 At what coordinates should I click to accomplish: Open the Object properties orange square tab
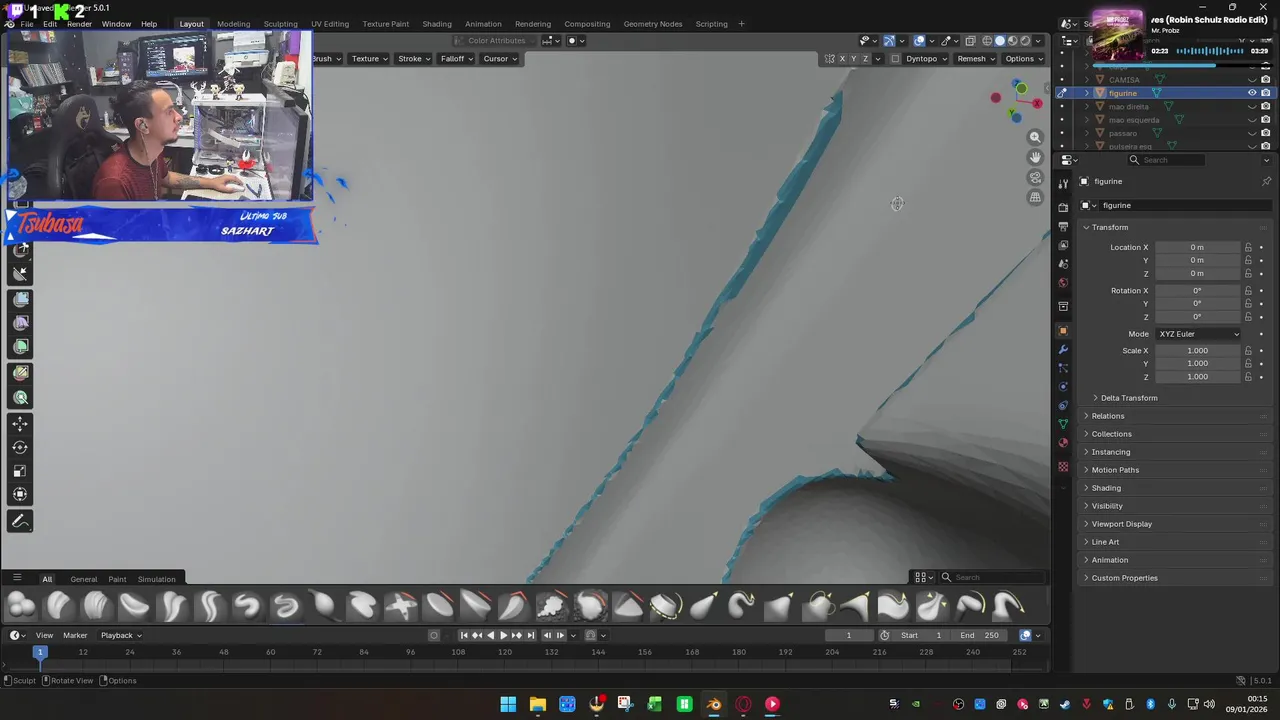1063,331
